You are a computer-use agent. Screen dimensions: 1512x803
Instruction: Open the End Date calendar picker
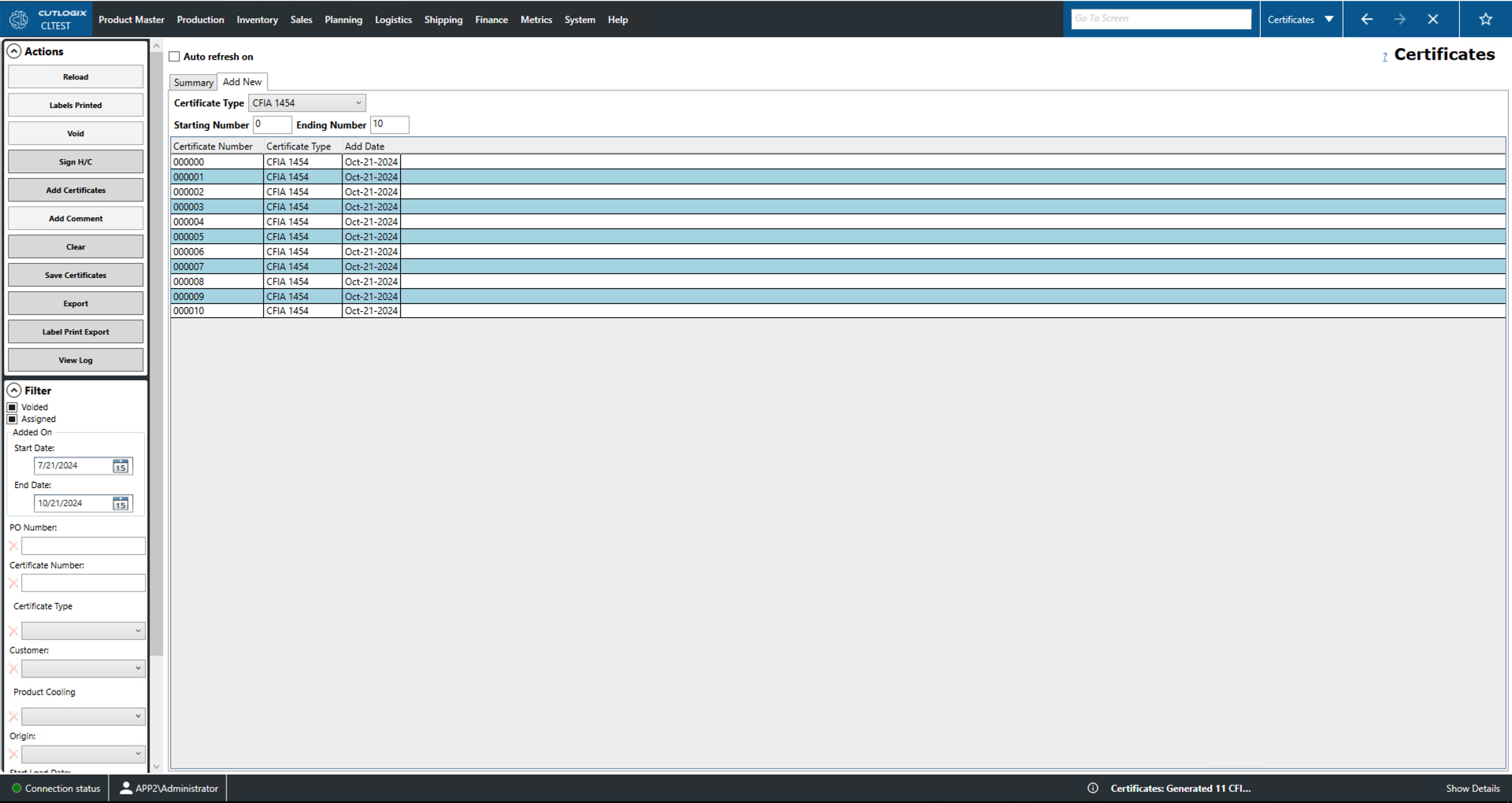(120, 503)
